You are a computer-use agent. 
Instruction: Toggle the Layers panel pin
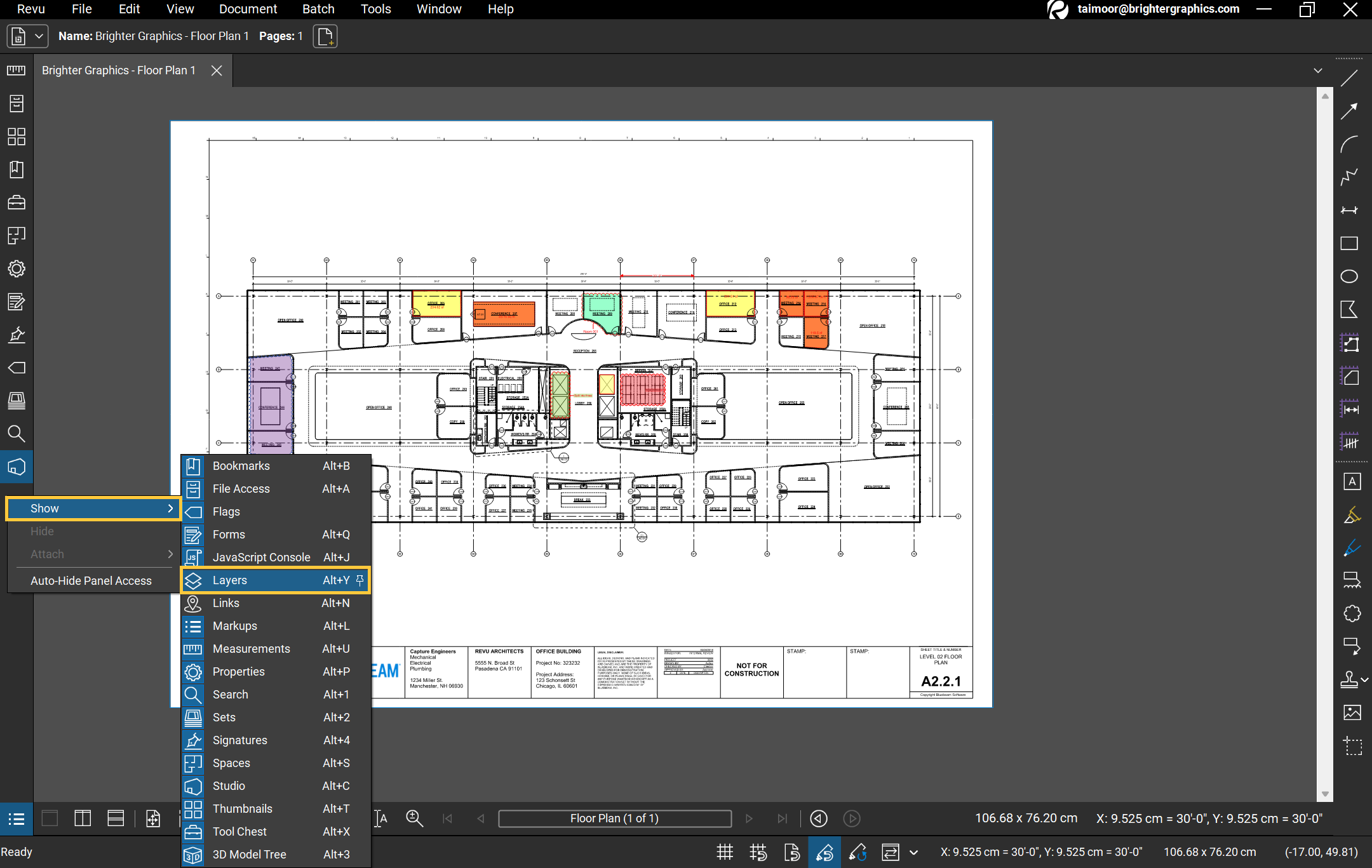click(x=360, y=580)
